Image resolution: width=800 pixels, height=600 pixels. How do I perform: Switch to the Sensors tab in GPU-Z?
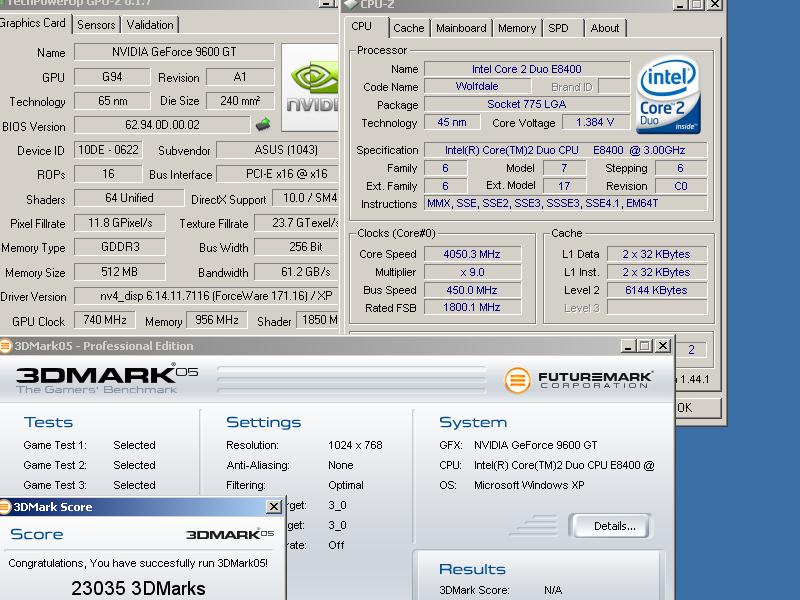click(96, 24)
